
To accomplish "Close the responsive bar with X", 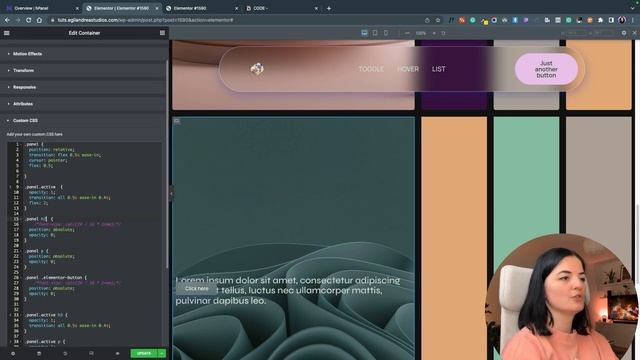I will (x=634, y=33).
